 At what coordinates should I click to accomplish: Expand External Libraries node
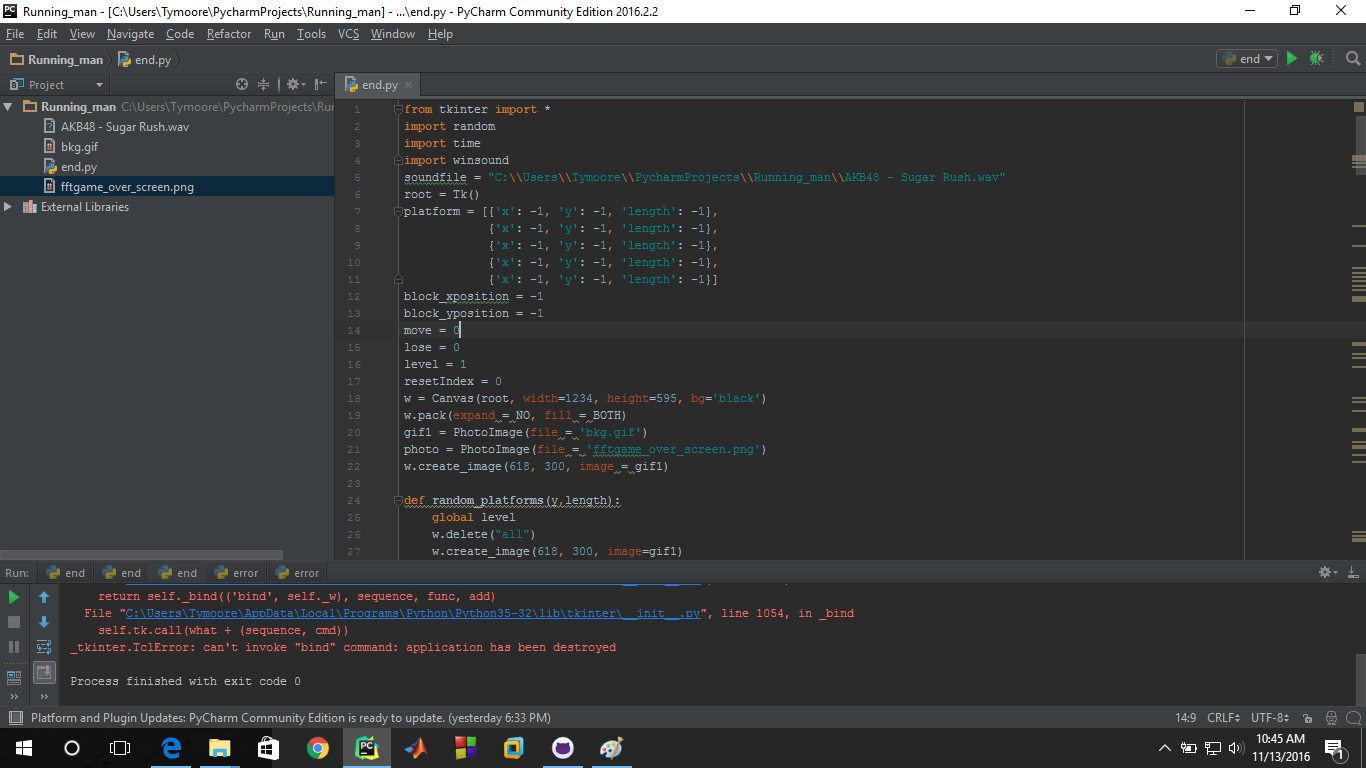[x=9, y=207]
